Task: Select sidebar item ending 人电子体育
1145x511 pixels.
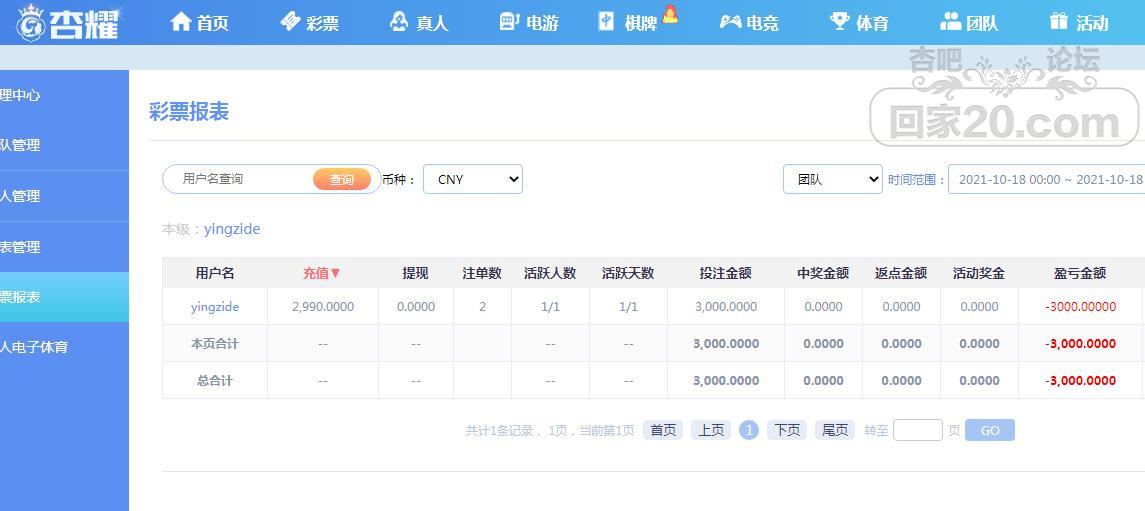Action: [x=64, y=347]
